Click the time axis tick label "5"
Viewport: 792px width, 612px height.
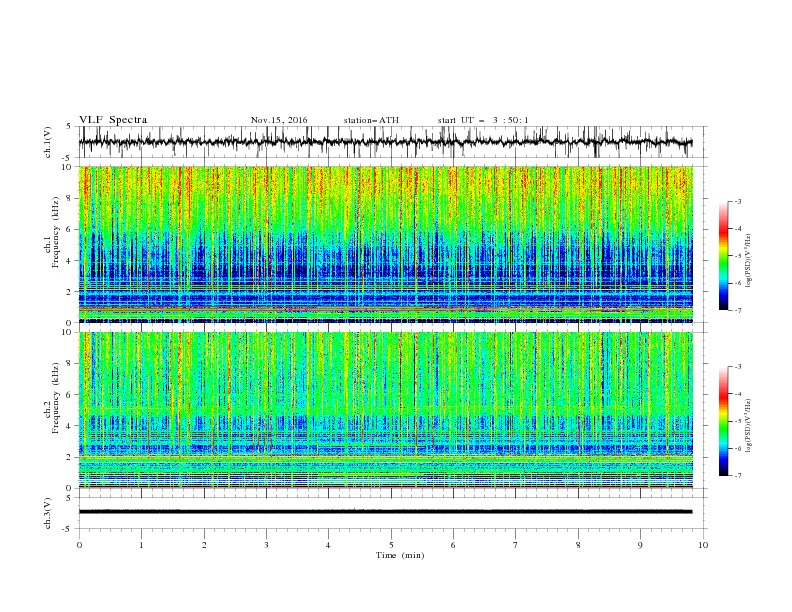tap(391, 545)
